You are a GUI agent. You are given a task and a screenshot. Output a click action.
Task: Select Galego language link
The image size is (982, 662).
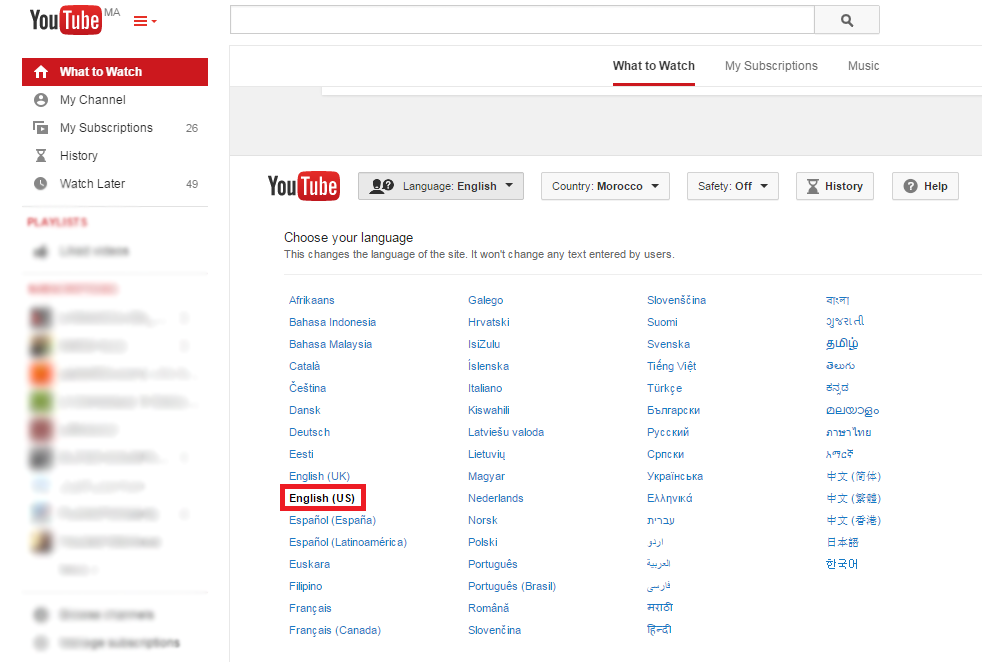point(485,300)
